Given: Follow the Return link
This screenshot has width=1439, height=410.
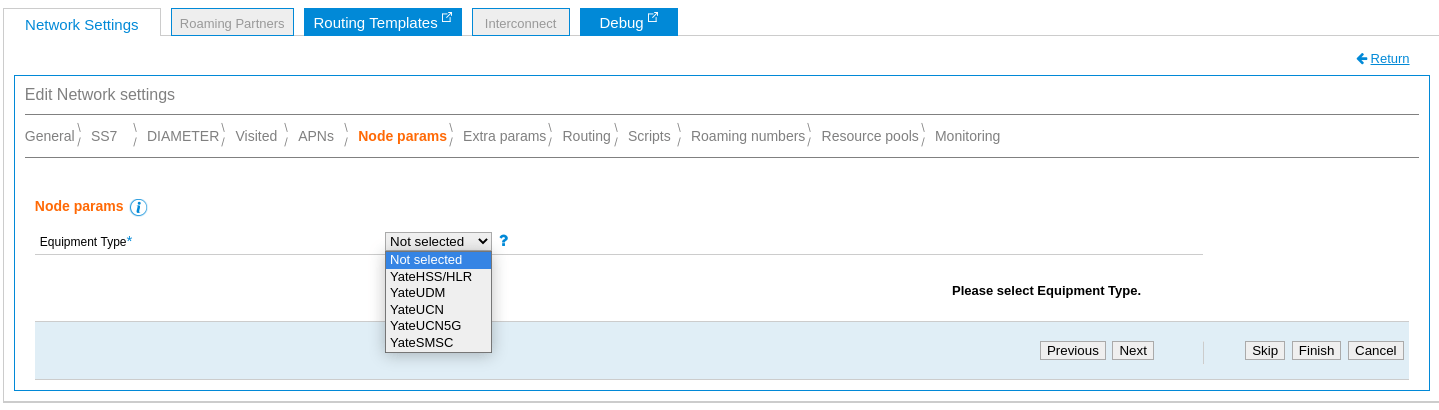Looking at the screenshot, I should click(x=1390, y=59).
